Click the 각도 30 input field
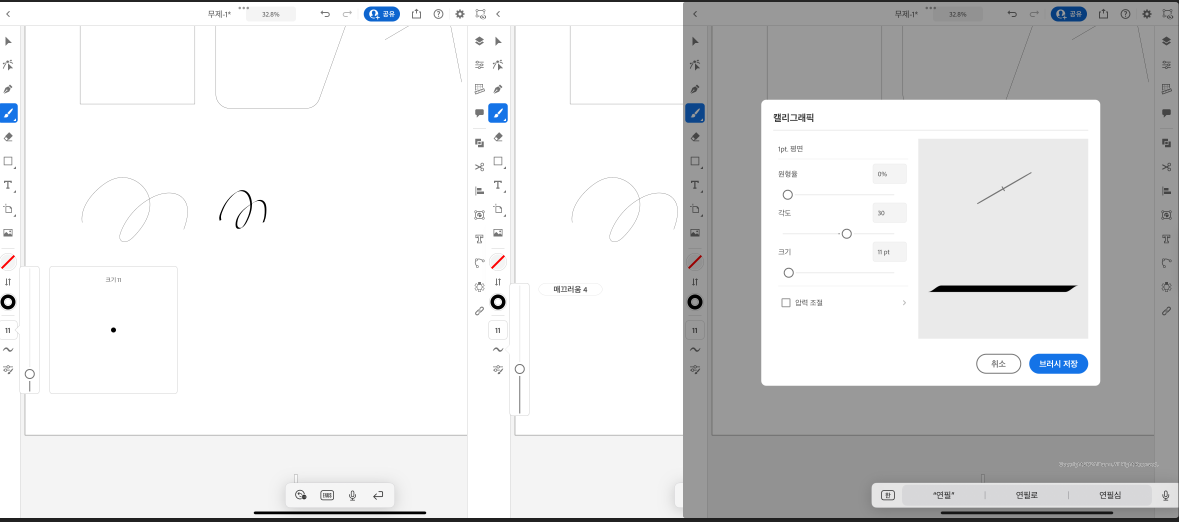 click(x=890, y=213)
